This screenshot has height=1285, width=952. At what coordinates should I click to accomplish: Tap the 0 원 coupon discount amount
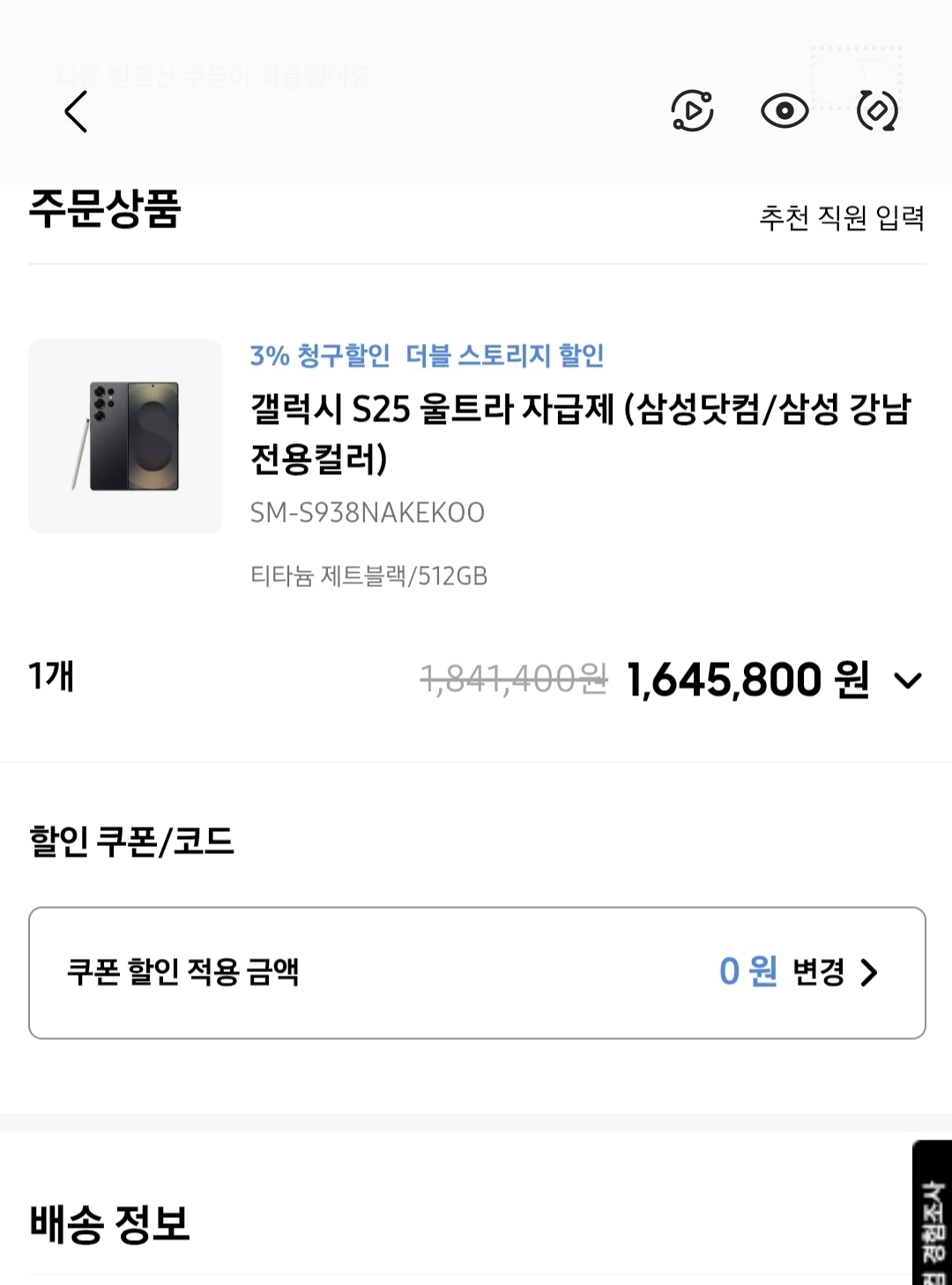[x=747, y=972]
